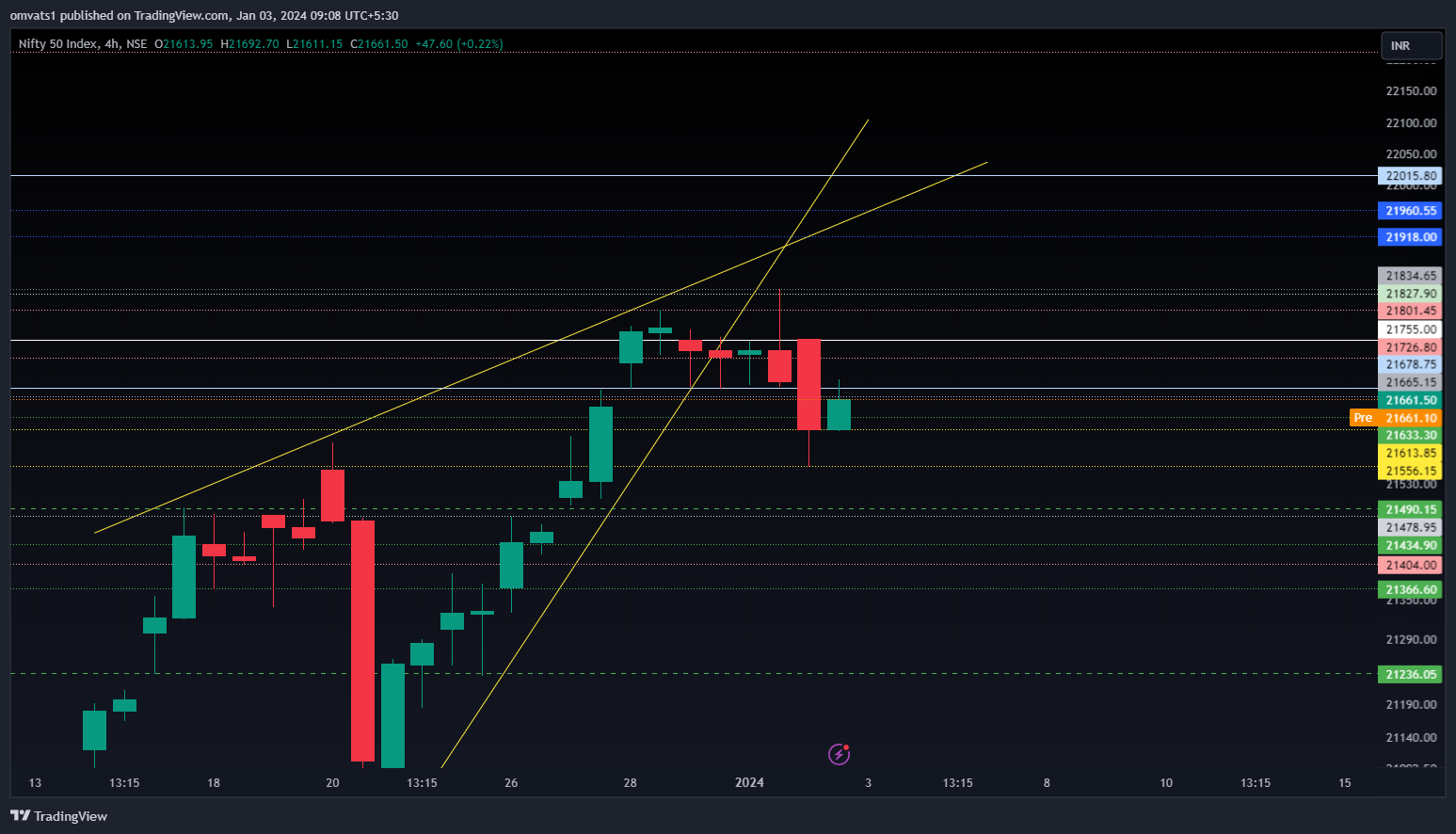Click the 15 date on time axis
The width and height of the screenshot is (1456, 834).
tap(1345, 782)
